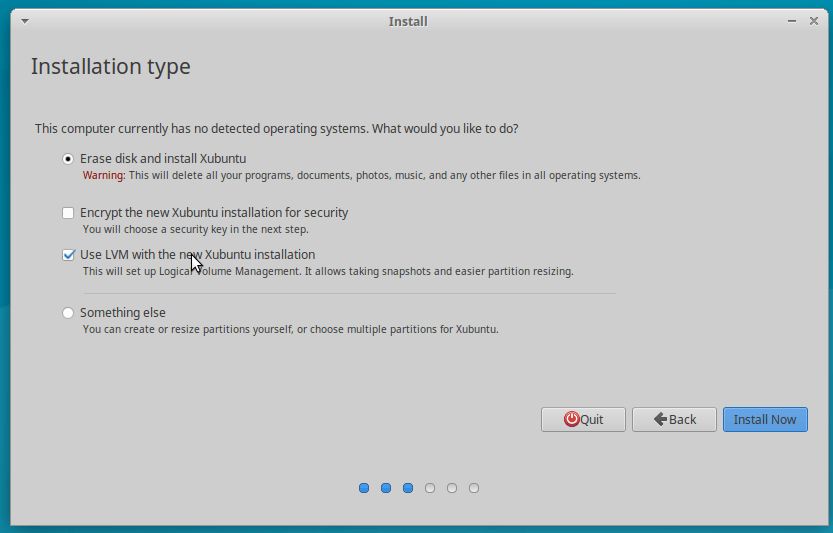Close the Install window

814,21
